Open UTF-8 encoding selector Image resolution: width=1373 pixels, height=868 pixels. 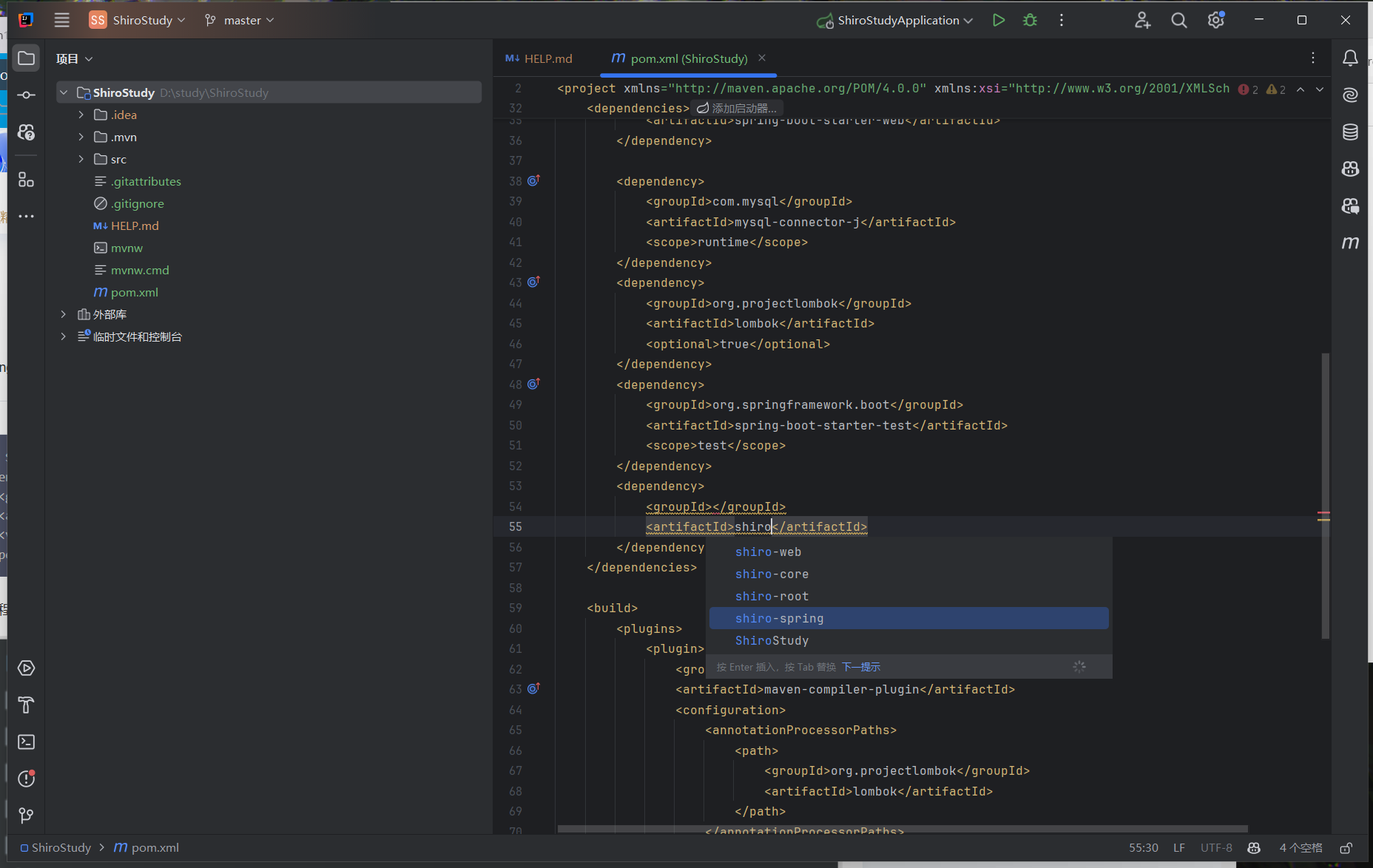pyautogui.click(x=1216, y=848)
